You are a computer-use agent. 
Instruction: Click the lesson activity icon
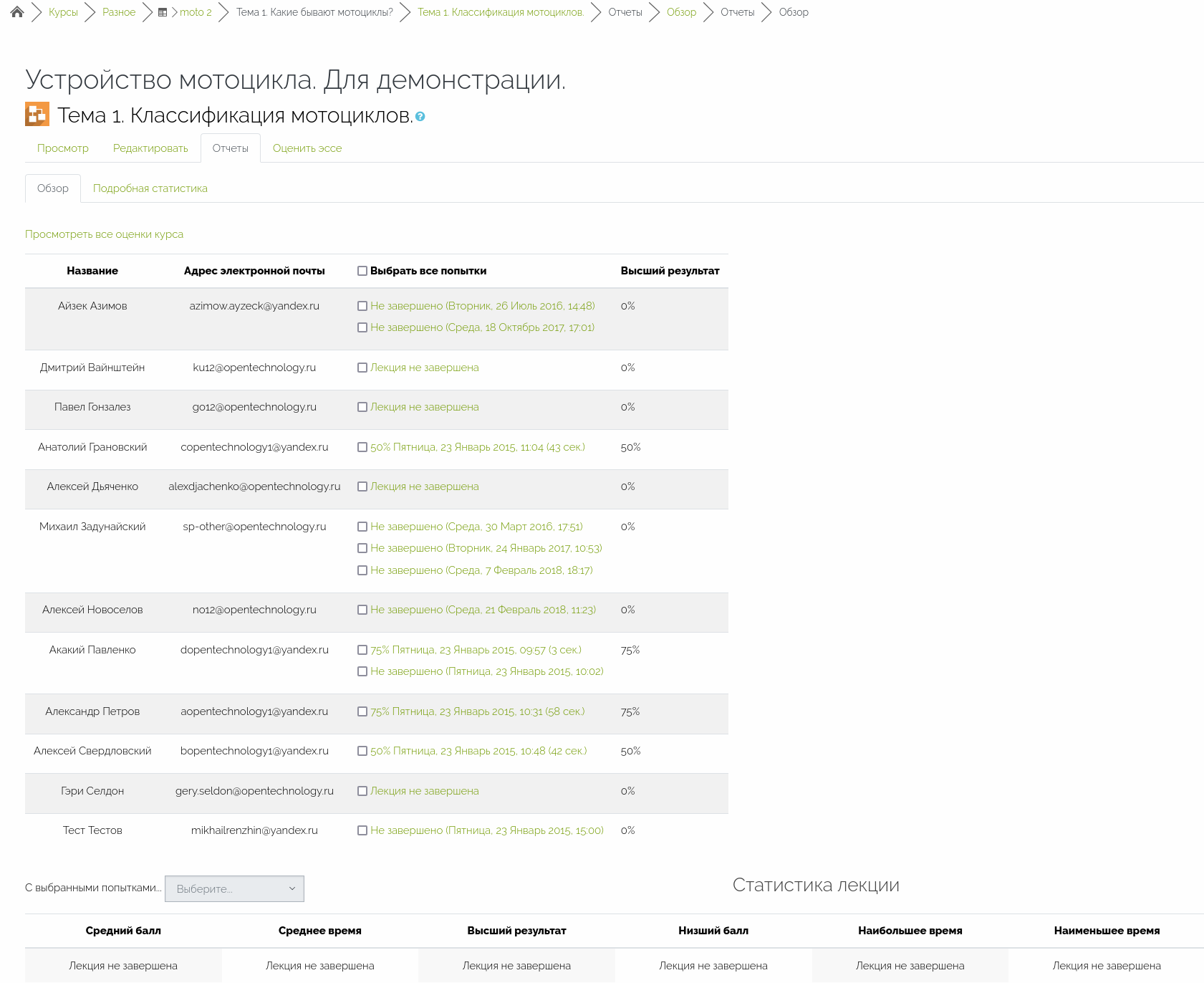pos(37,115)
